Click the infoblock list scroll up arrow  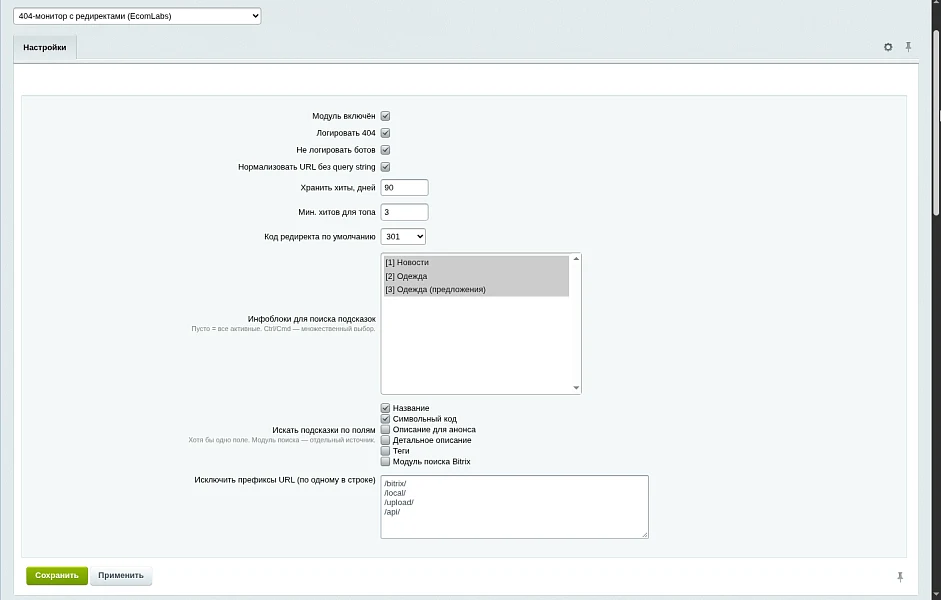tap(576, 259)
